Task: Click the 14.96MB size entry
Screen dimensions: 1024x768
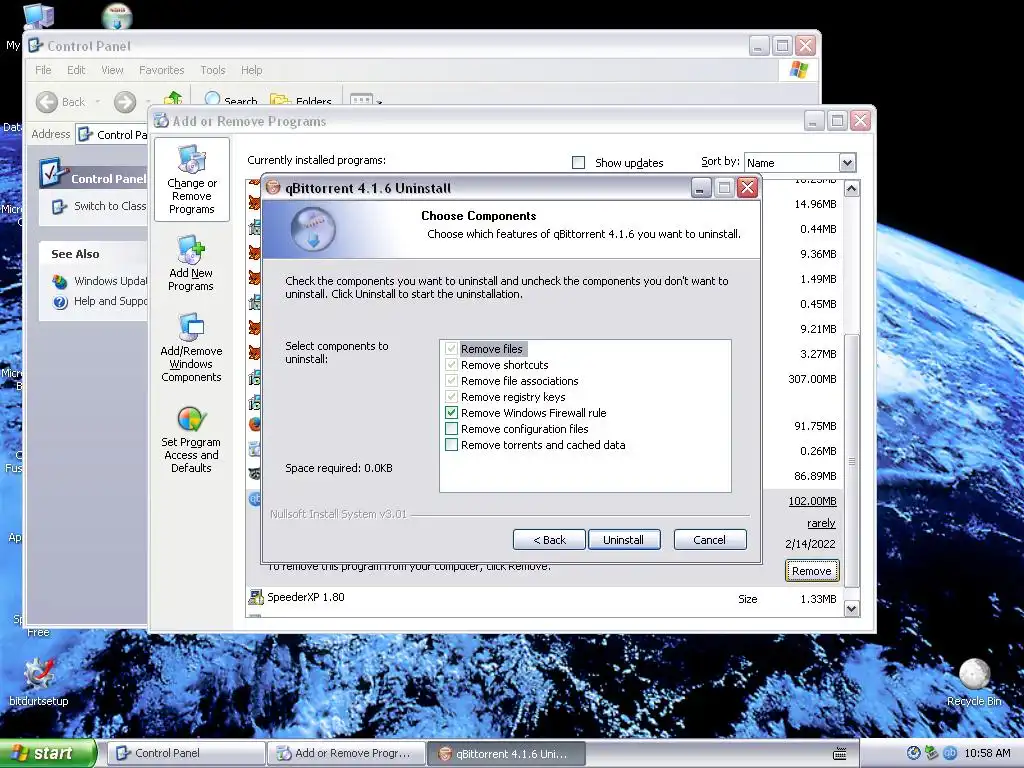Action: coord(815,204)
